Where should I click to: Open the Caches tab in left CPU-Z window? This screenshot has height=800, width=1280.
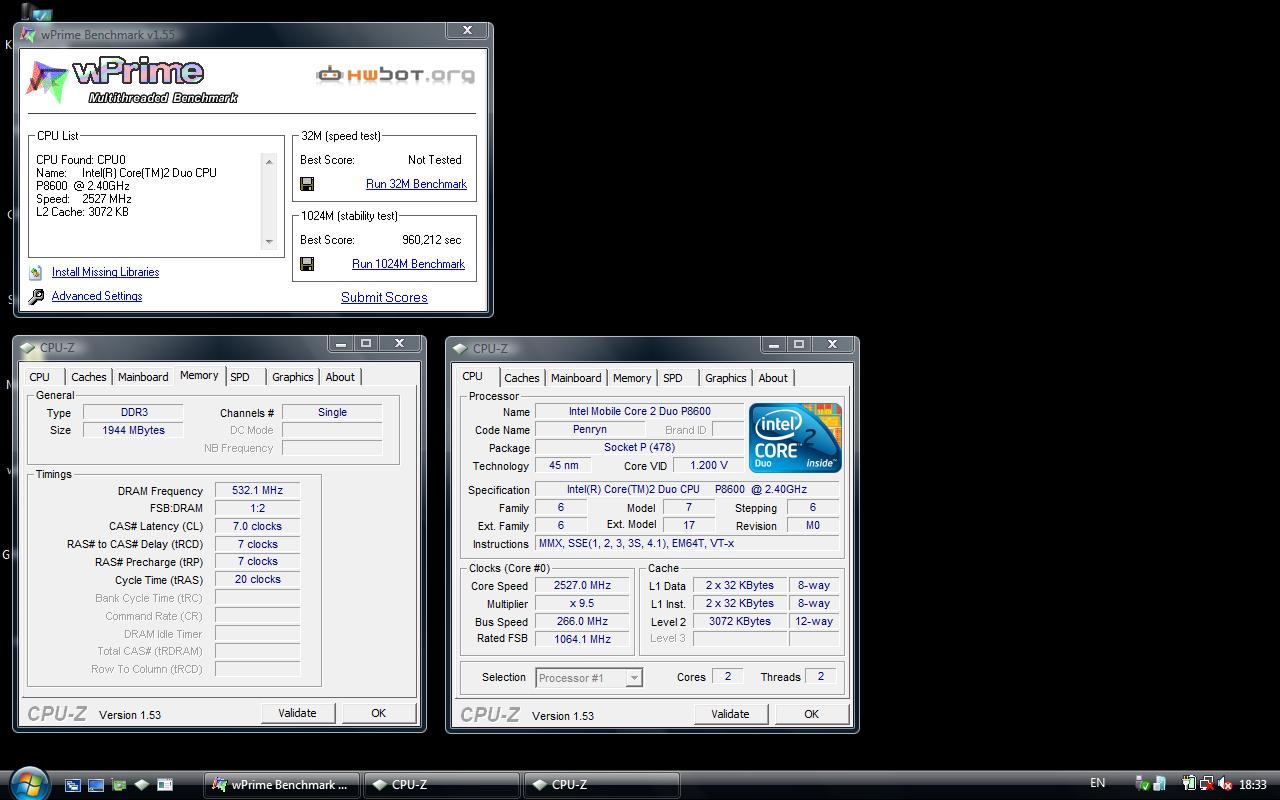(x=88, y=377)
